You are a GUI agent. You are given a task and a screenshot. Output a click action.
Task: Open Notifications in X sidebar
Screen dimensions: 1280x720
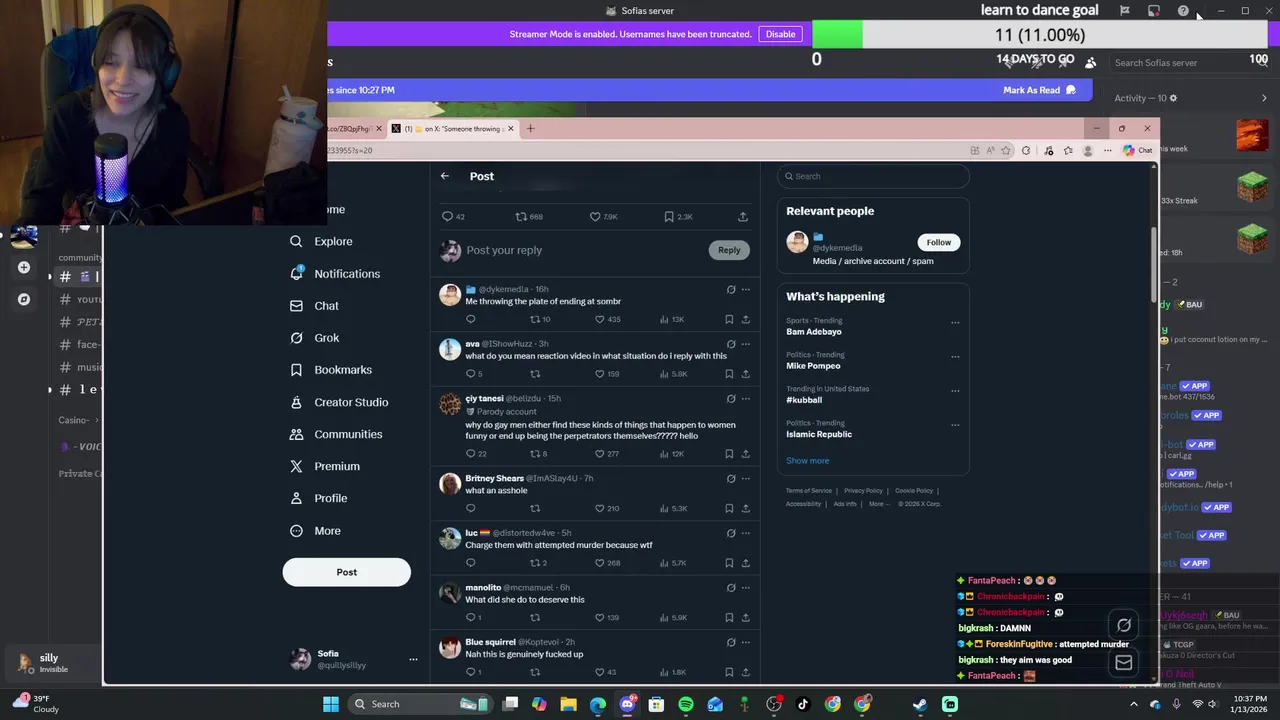coord(334,273)
